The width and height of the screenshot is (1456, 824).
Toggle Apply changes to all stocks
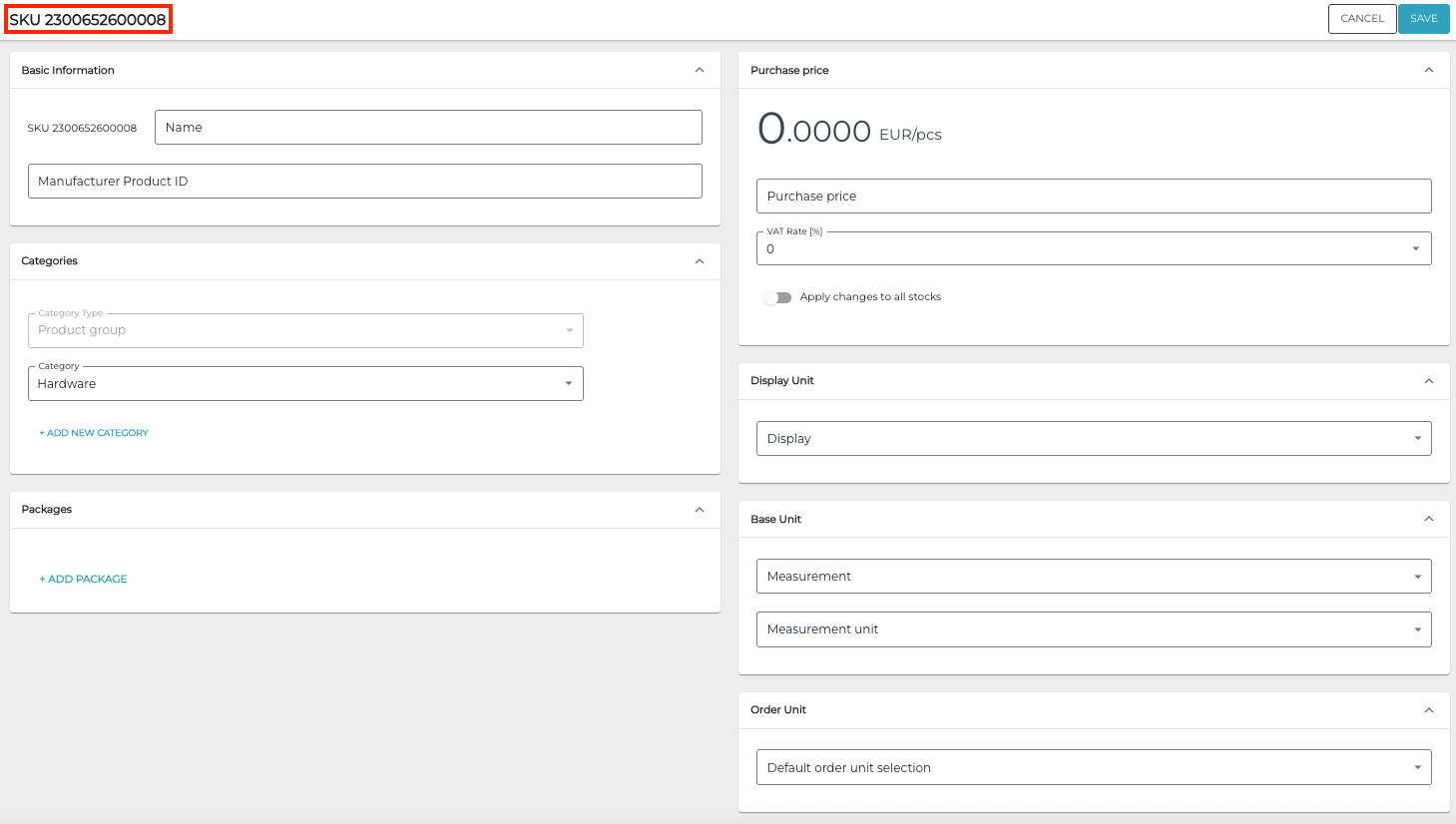[777, 297]
